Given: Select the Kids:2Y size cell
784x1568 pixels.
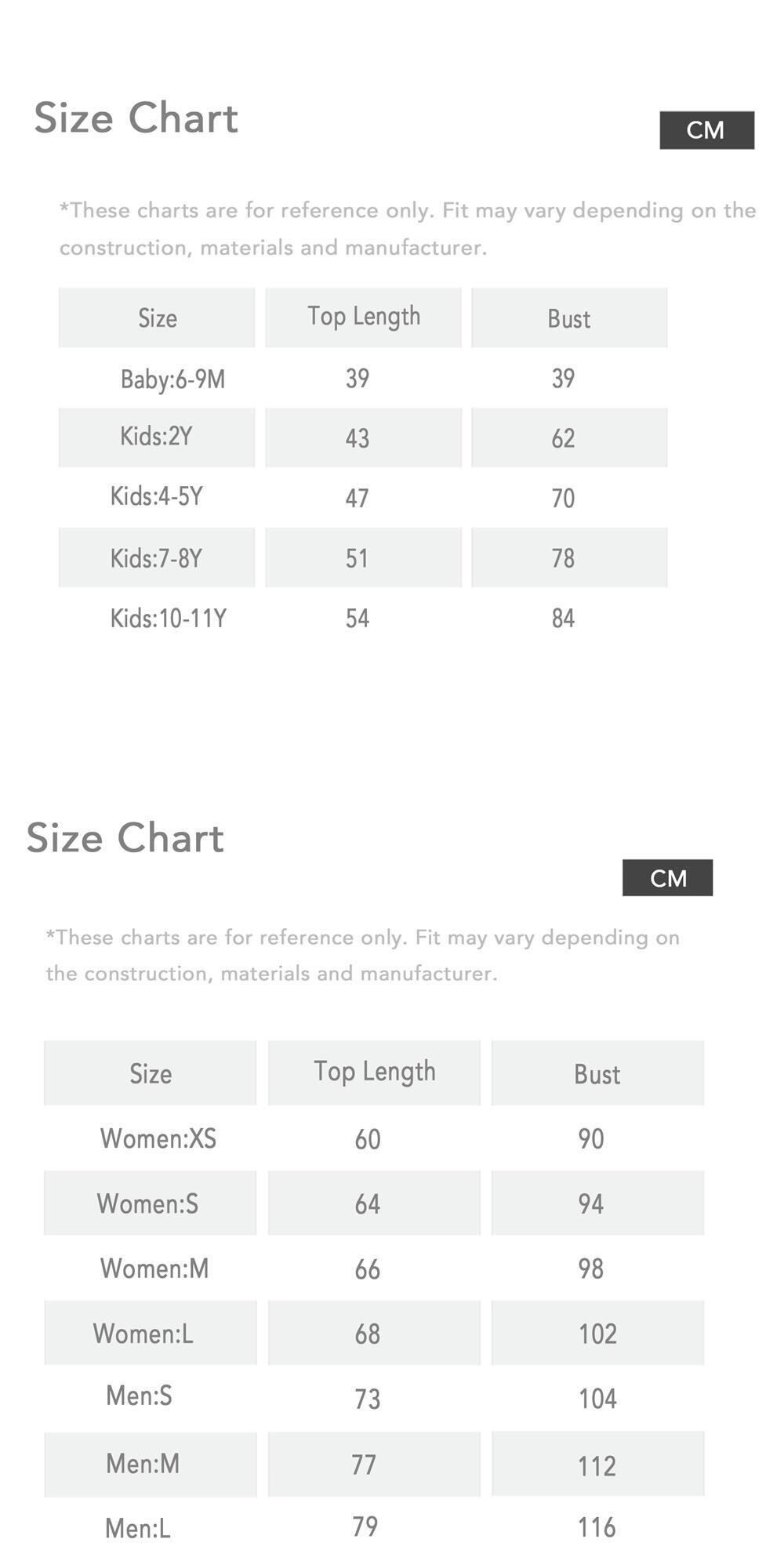Looking at the screenshot, I should pos(157,437).
